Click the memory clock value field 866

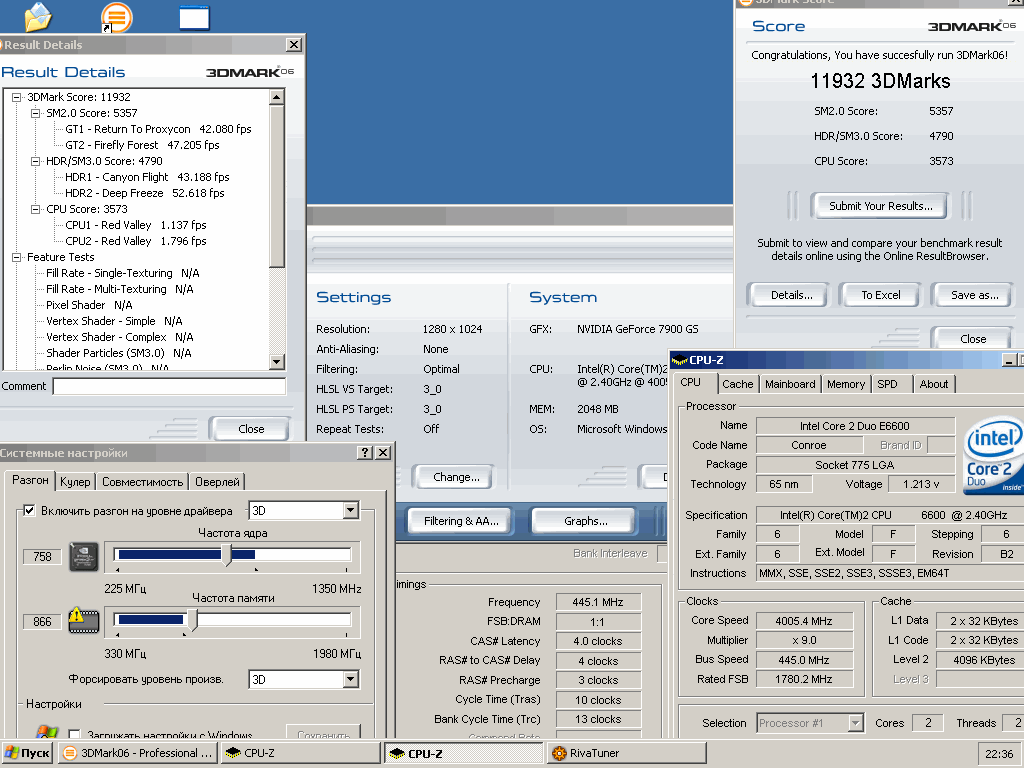click(x=42, y=622)
